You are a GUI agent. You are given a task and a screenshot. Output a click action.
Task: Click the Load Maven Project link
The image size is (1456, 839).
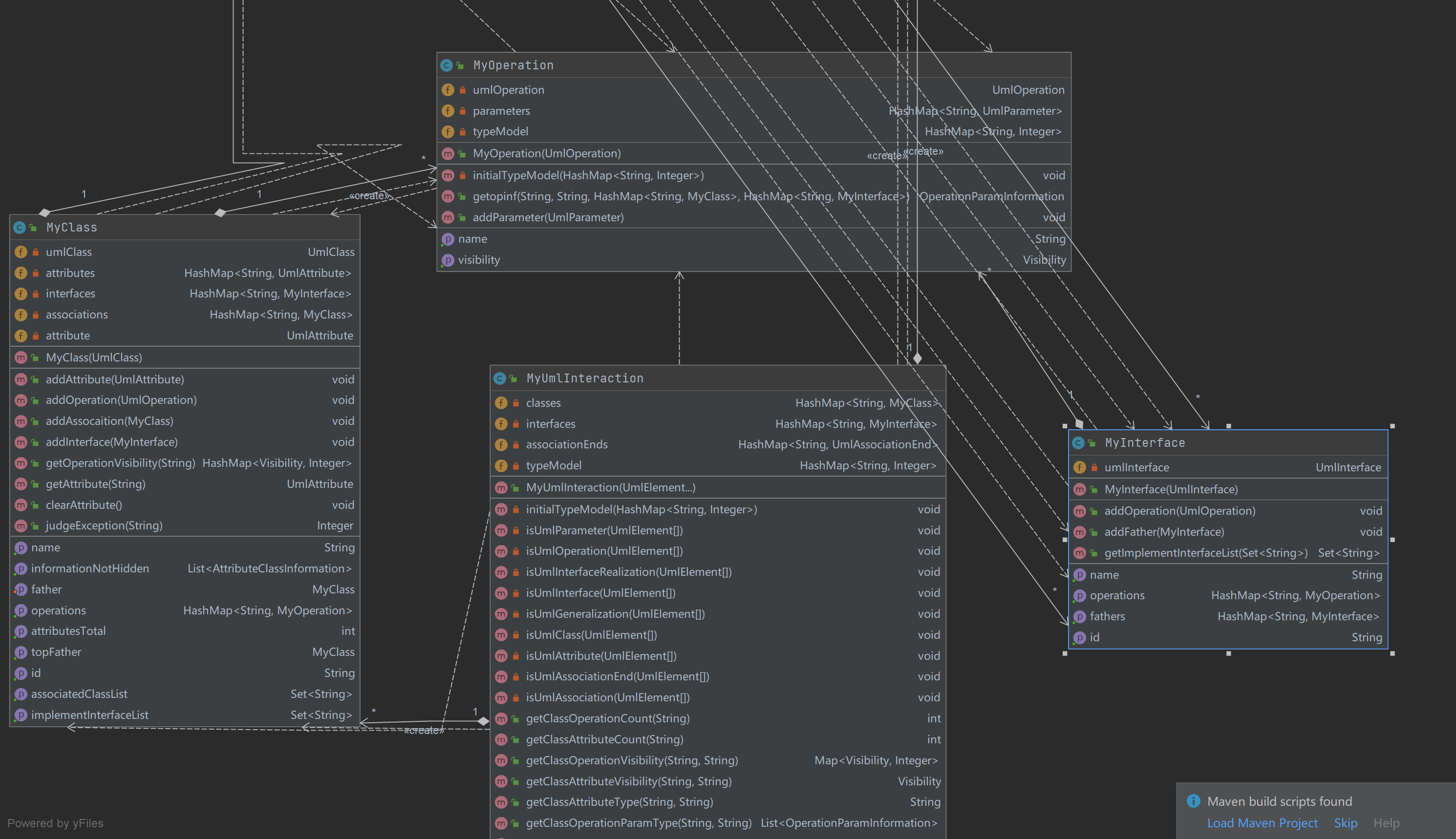(x=1263, y=823)
